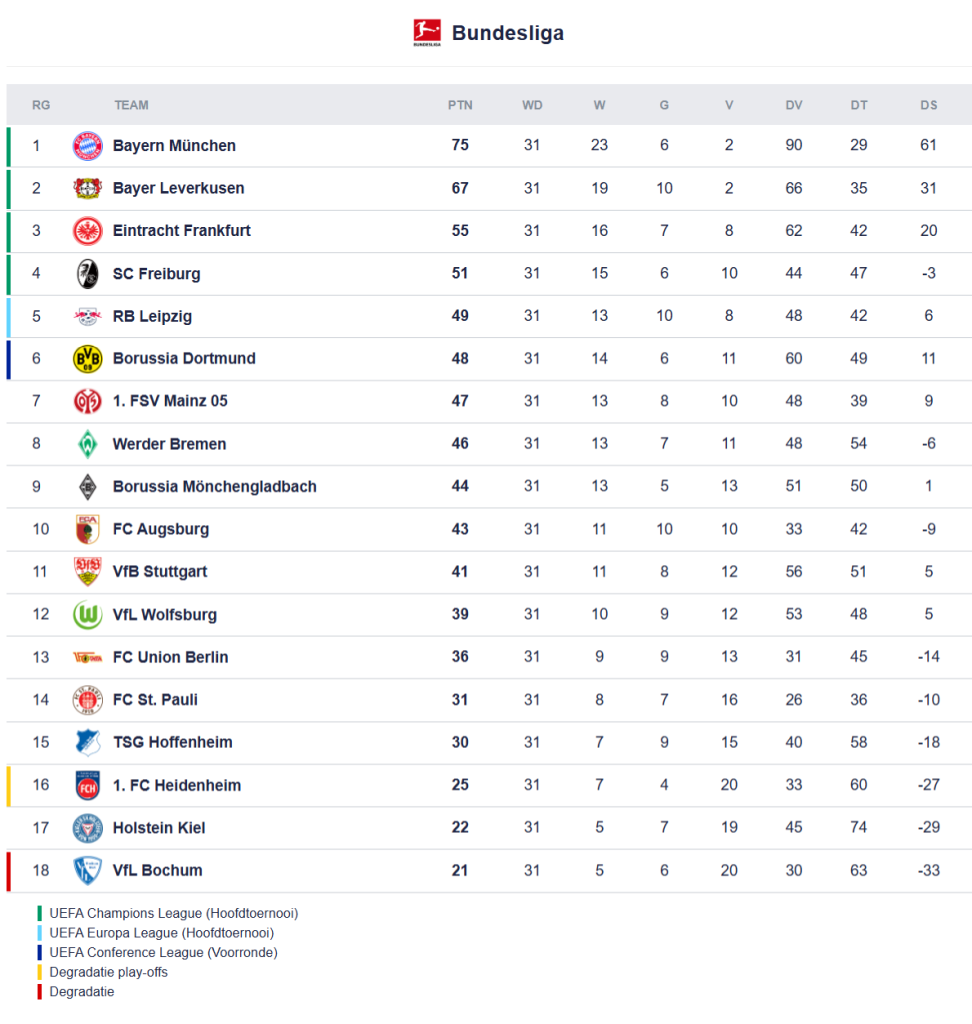Open the FC St. Pauli team page
Image resolution: width=972 pixels, height=1024 pixels.
pos(155,700)
